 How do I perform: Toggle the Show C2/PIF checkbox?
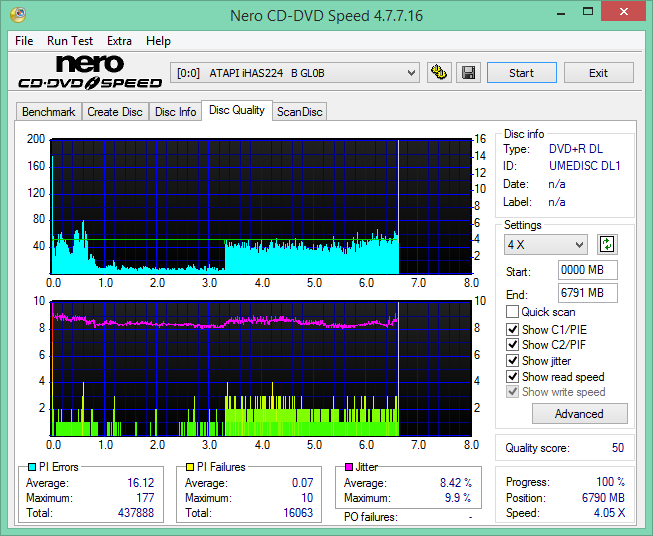512,345
